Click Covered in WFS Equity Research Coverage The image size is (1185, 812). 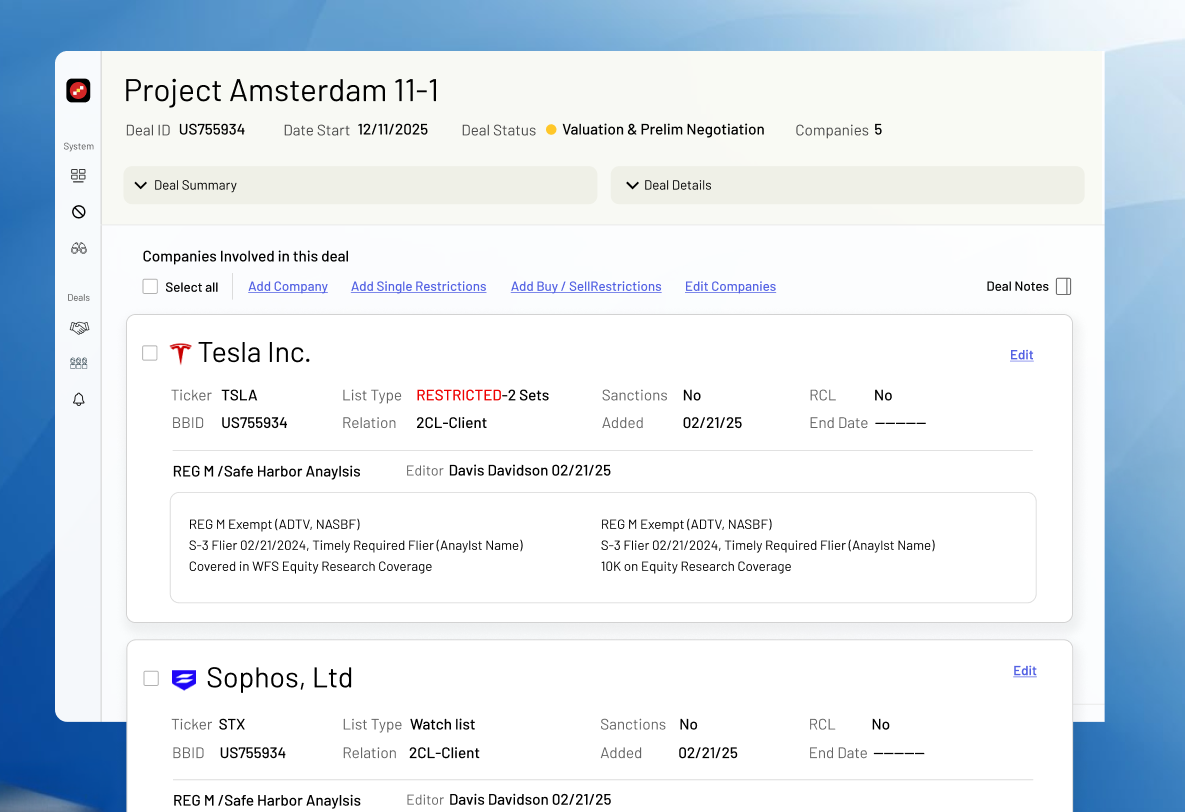pyautogui.click(x=311, y=566)
